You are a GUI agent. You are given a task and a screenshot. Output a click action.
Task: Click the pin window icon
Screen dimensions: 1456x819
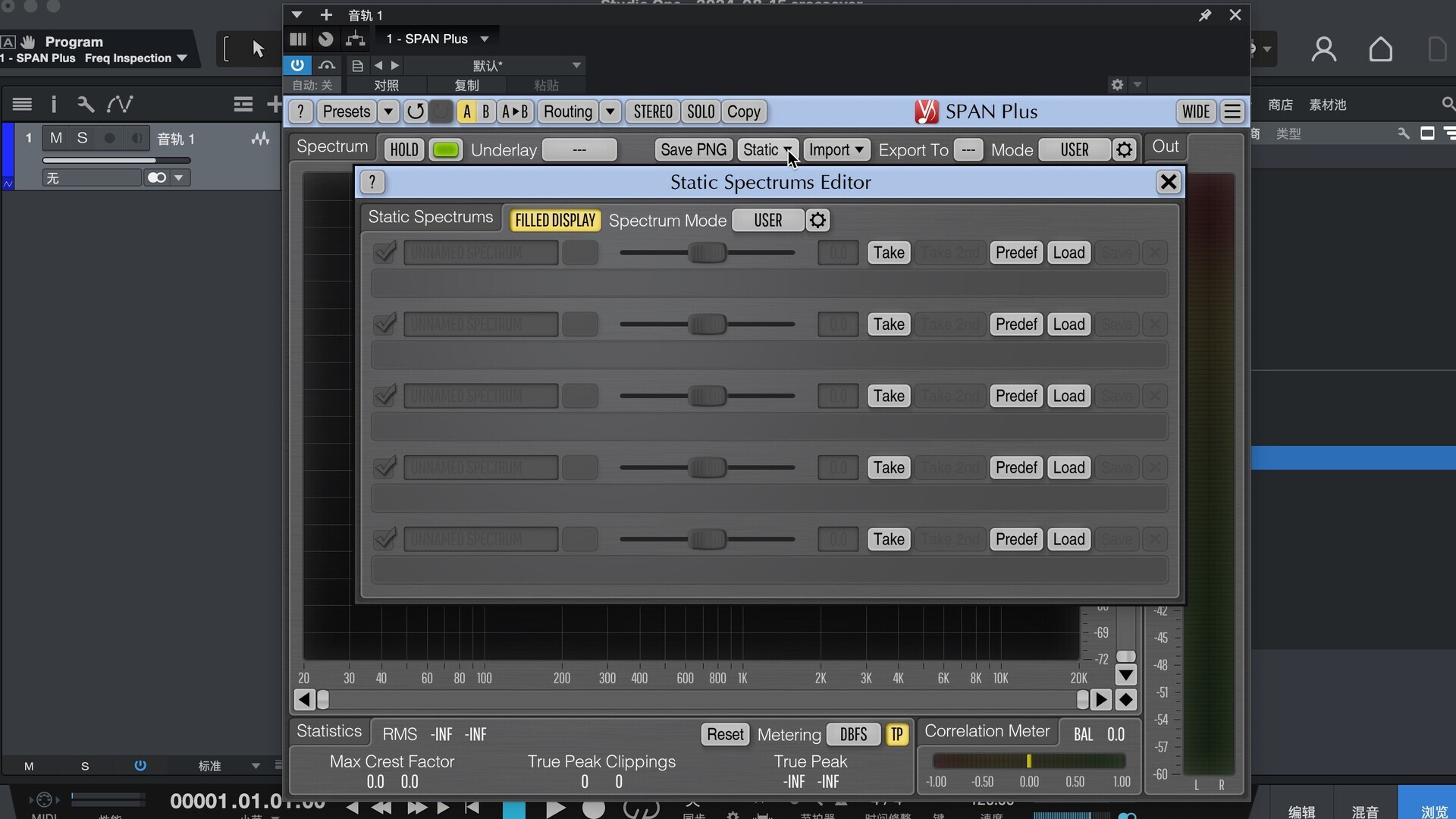1205,15
